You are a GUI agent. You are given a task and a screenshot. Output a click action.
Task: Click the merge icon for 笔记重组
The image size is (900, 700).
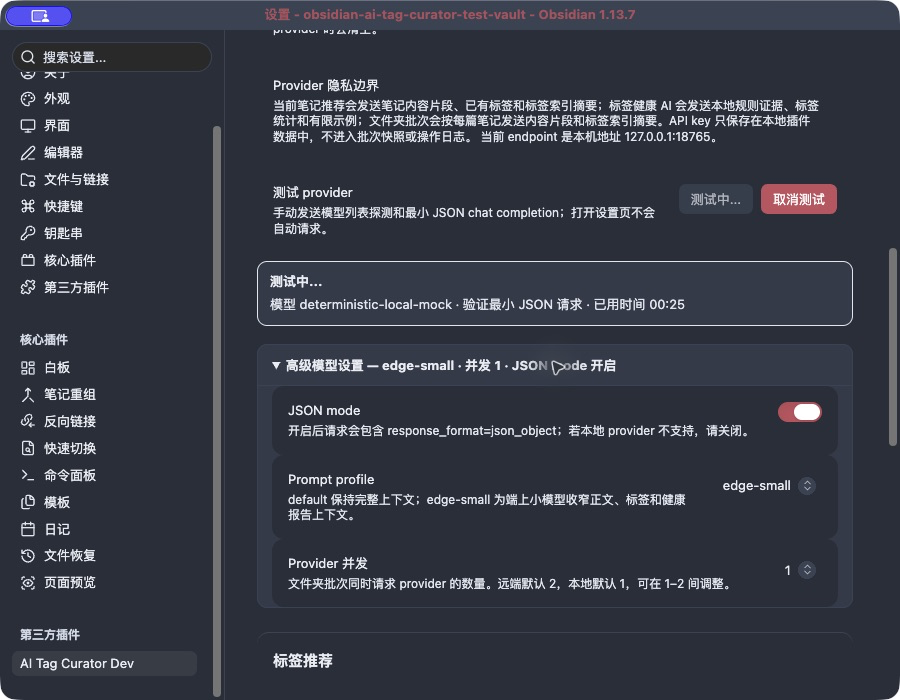(28, 395)
